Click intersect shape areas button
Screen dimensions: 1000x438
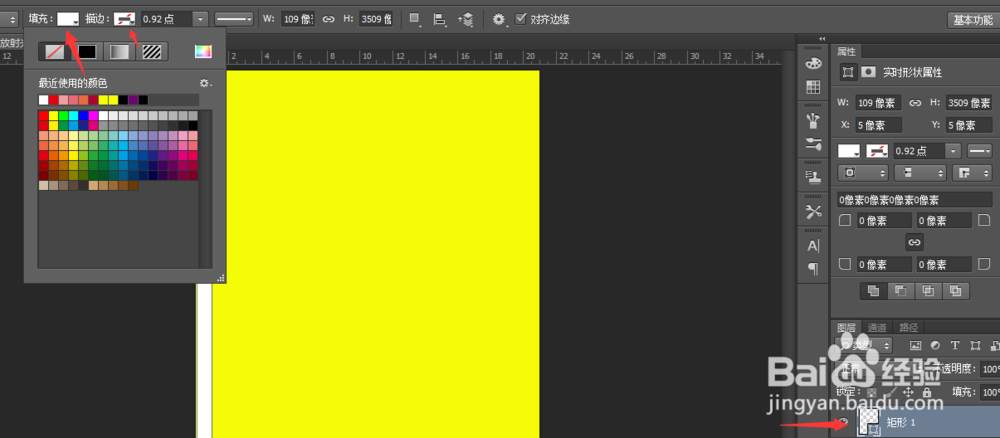929,291
